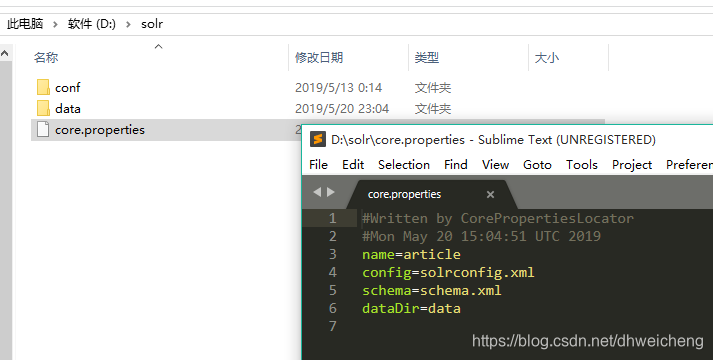Select the core.properties file icon in Explorer
This screenshot has height=360, width=713.
coord(43,130)
